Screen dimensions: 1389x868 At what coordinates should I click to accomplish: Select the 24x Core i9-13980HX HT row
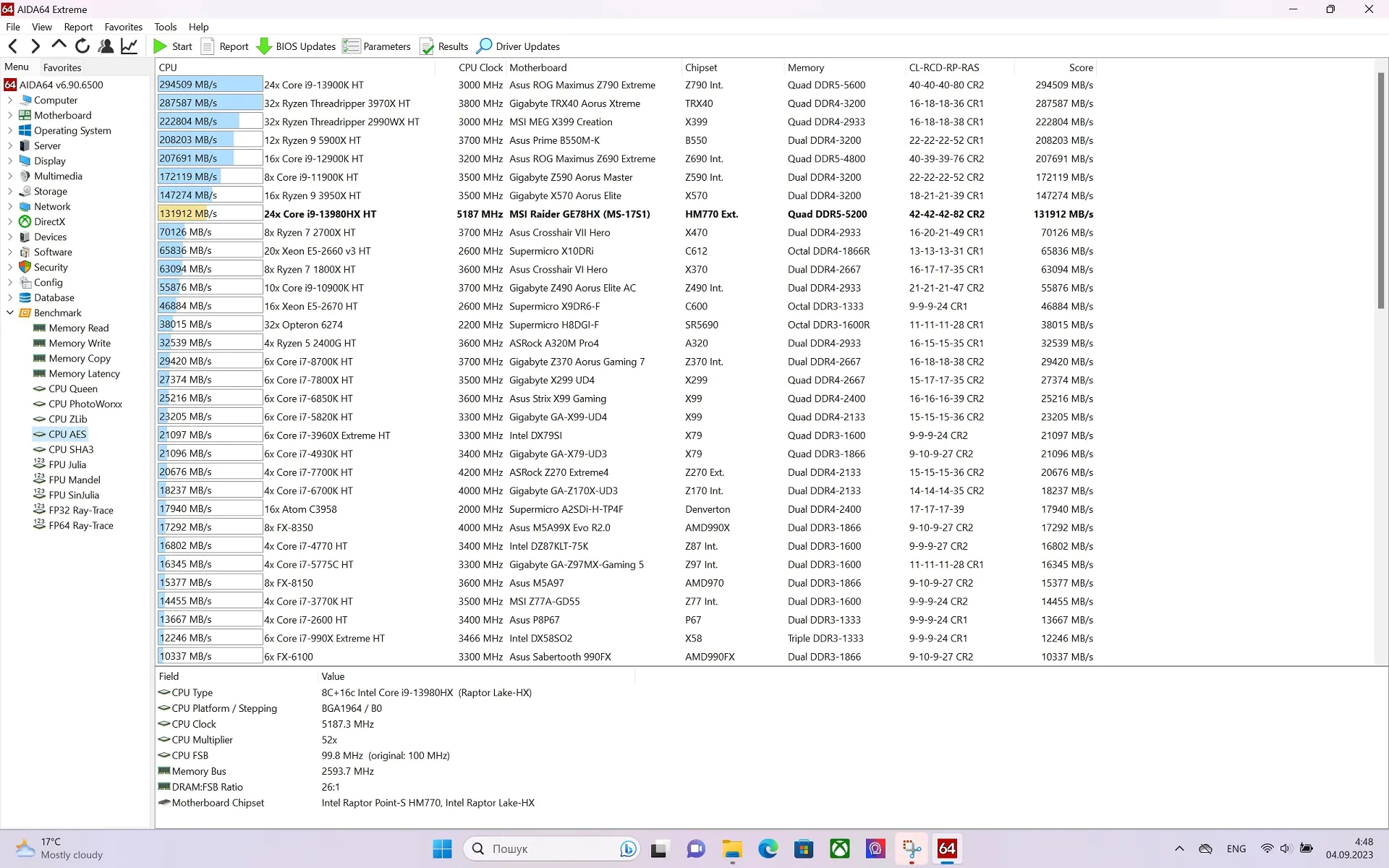tap(626, 214)
